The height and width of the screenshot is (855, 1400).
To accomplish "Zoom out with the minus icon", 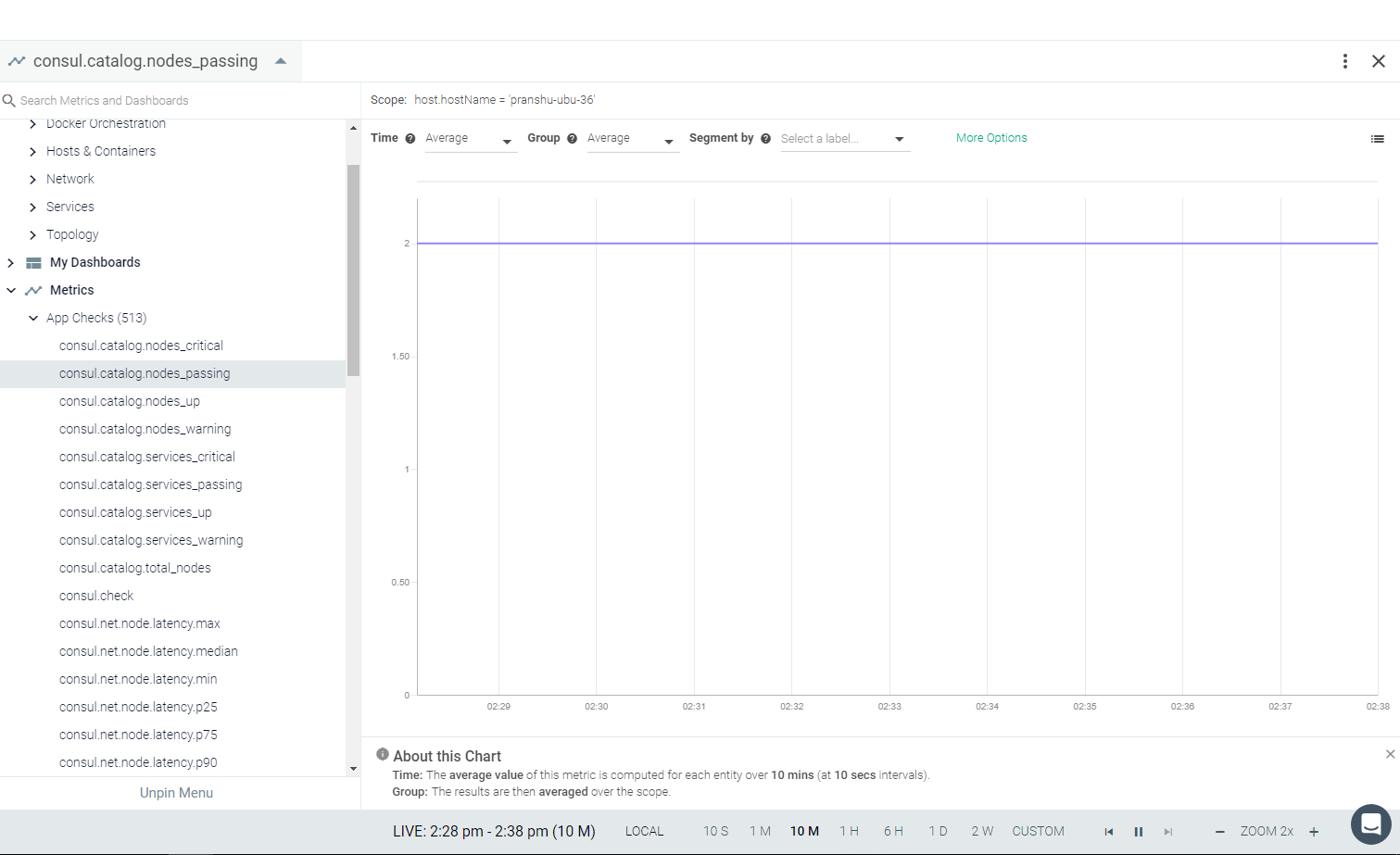I will (1220, 832).
